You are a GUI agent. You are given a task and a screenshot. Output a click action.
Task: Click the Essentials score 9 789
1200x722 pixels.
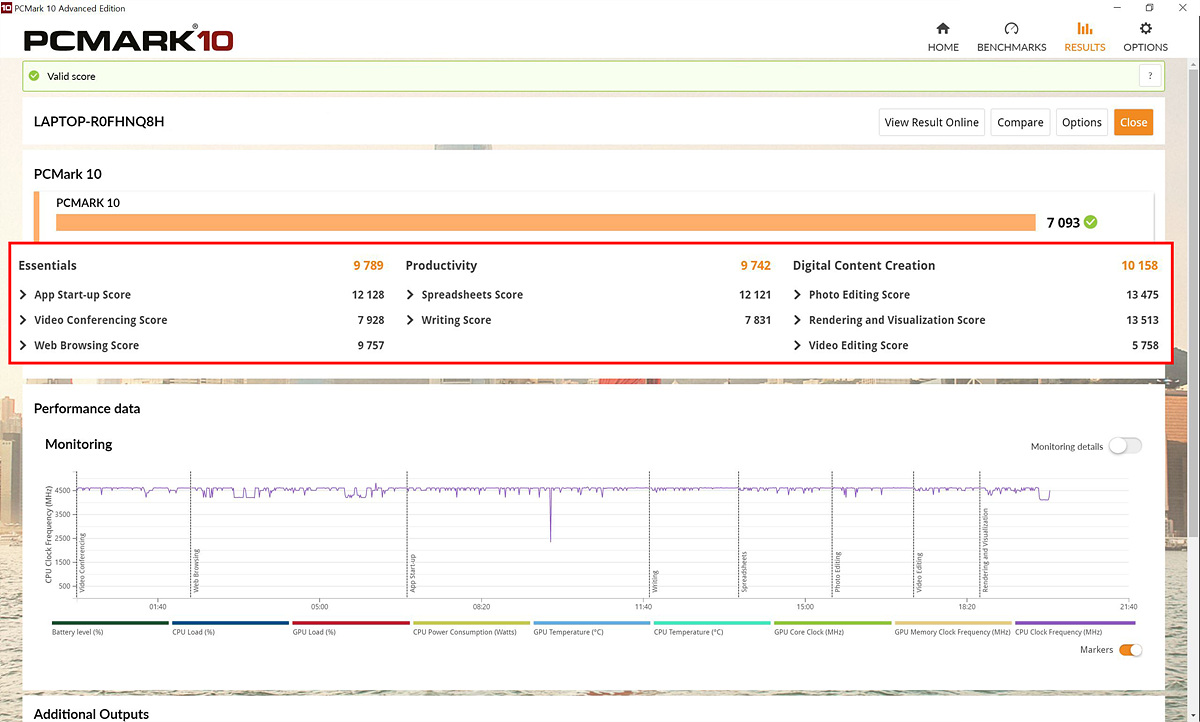tap(369, 266)
